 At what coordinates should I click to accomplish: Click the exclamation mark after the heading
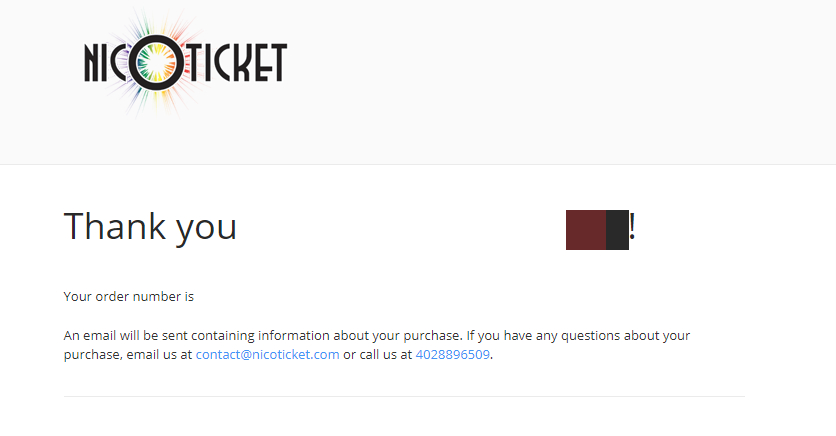point(632,227)
